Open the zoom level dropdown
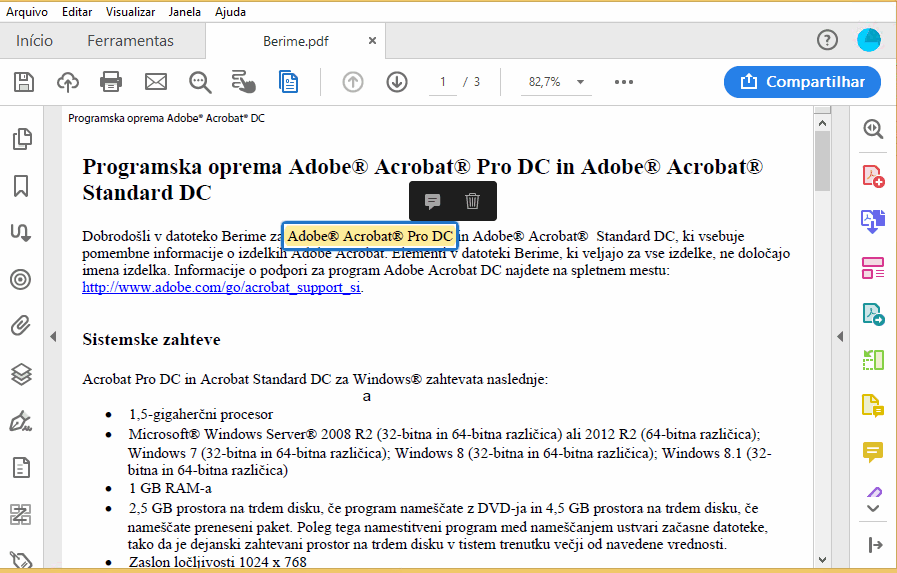The width and height of the screenshot is (897, 573). 581,82
